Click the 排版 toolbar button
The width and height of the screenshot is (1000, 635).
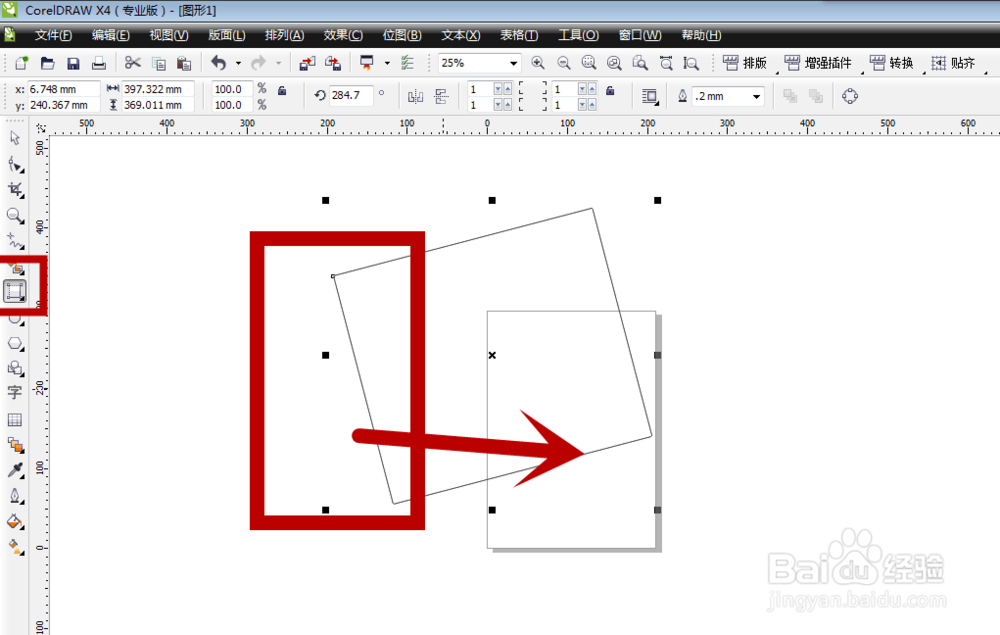(x=744, y=63)
